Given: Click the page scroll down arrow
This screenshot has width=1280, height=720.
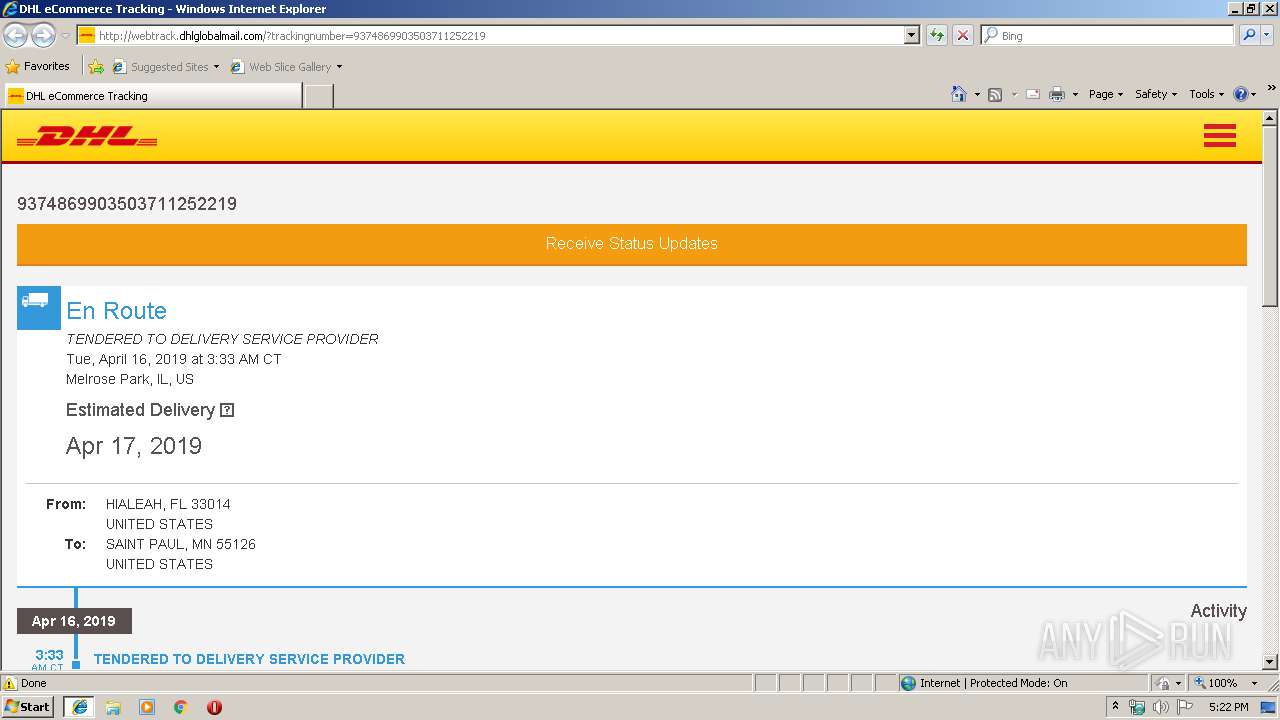Looking at the screenshot, I should 1271,662.
